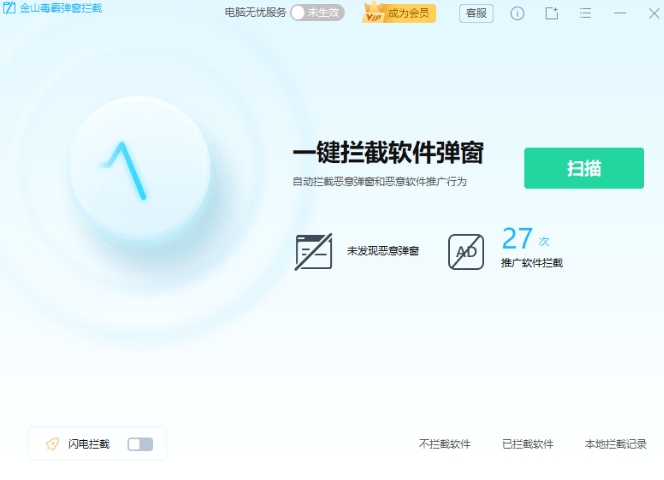The width and height of the screenshot is (664, 480).
Task: Click the 电脑无忧服务 label
Action: click(255, 13)
